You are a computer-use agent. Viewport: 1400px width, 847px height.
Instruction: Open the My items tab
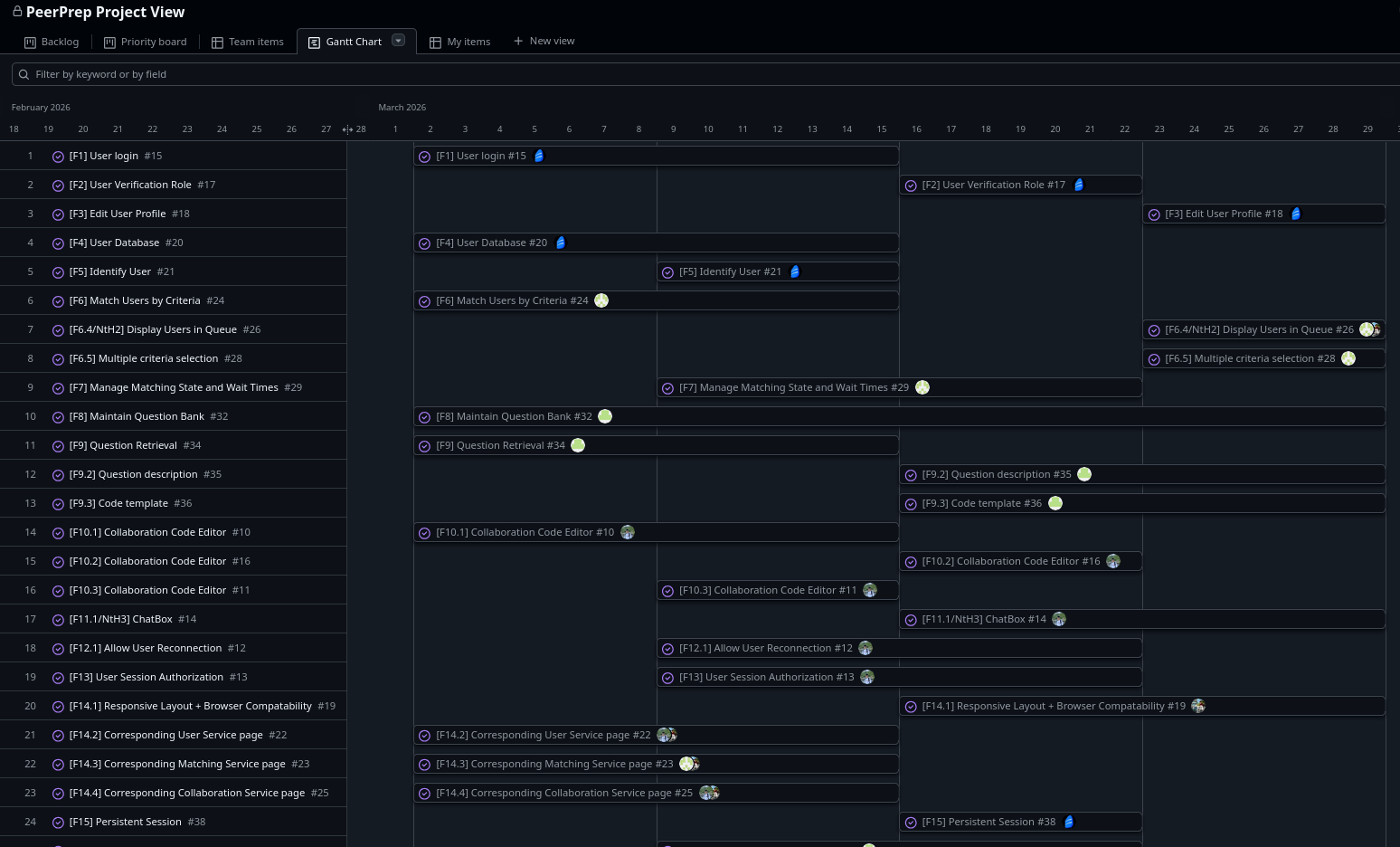pos(459,42)
